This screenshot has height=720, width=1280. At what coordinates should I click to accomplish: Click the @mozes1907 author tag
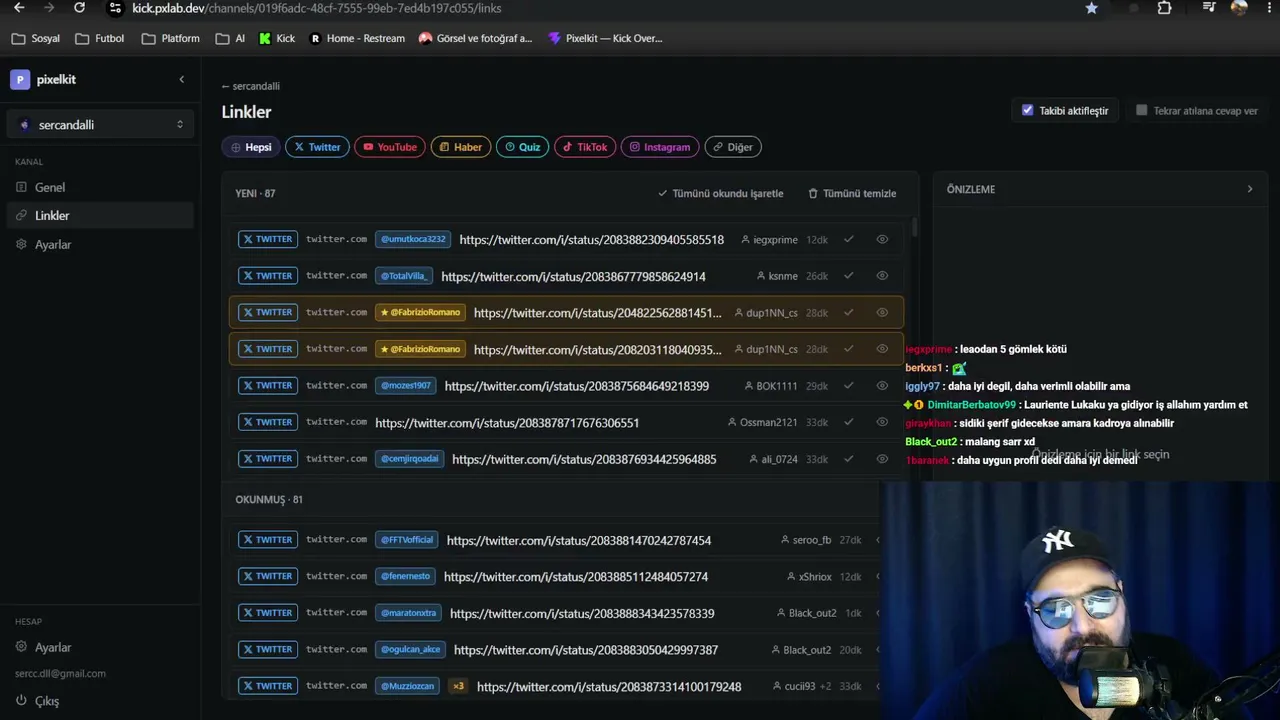(x=406, y=385)
